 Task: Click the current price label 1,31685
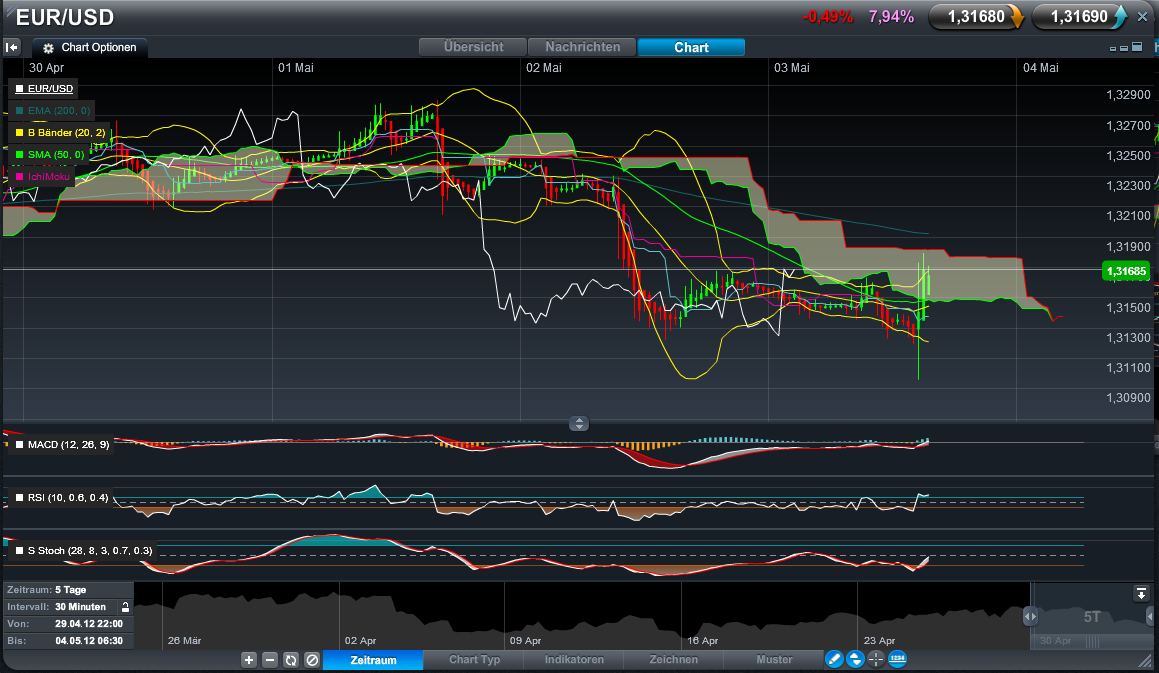click(1126, 271)
